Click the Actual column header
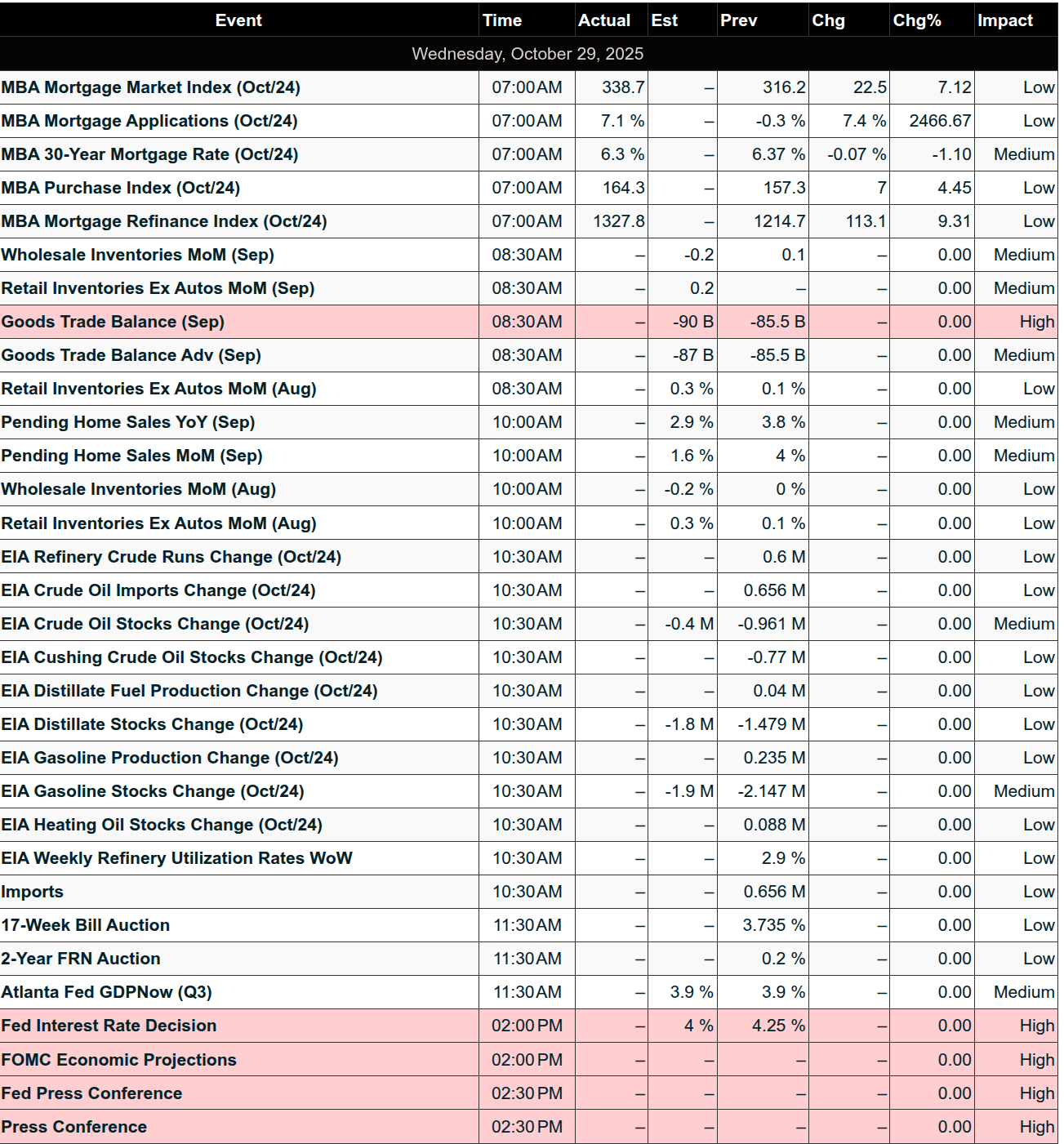The image size is (1064, 1144). (603, 20)
